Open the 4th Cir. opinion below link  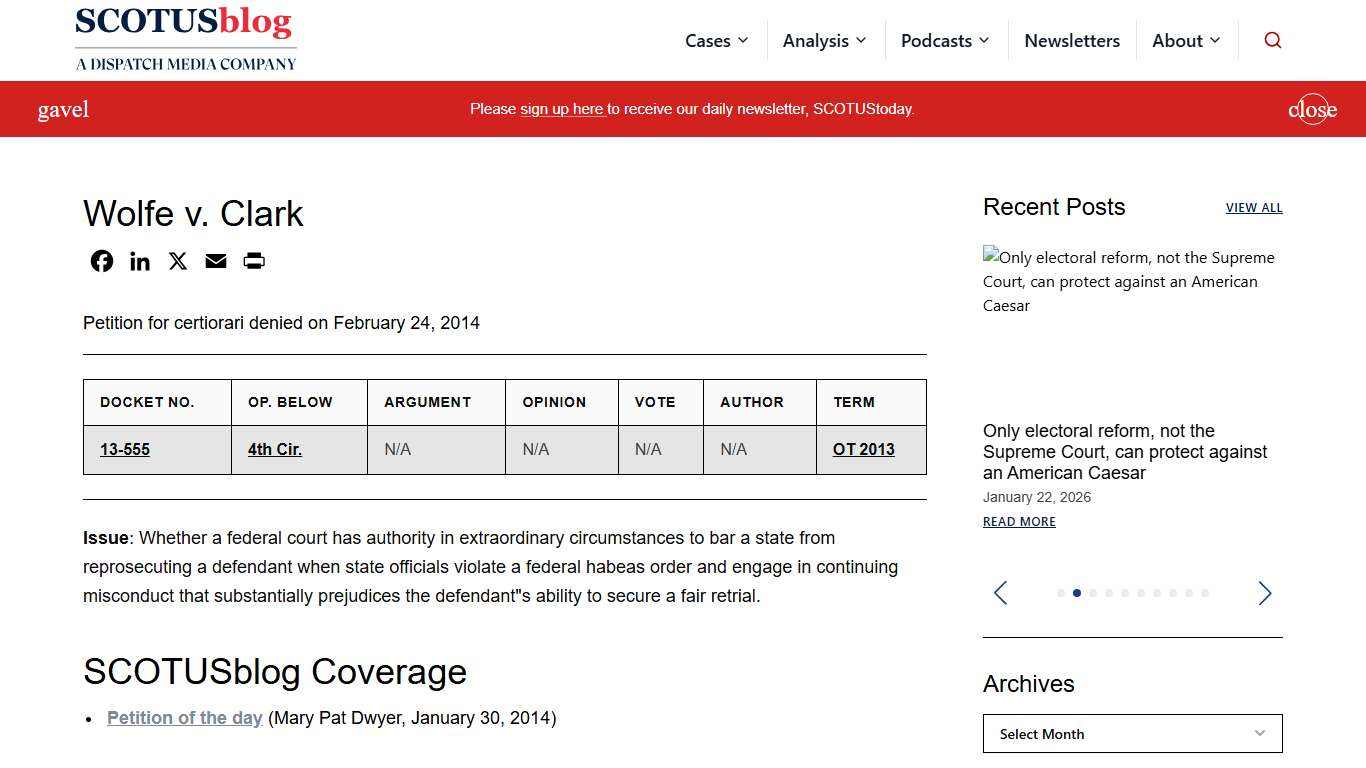[275, 450]
